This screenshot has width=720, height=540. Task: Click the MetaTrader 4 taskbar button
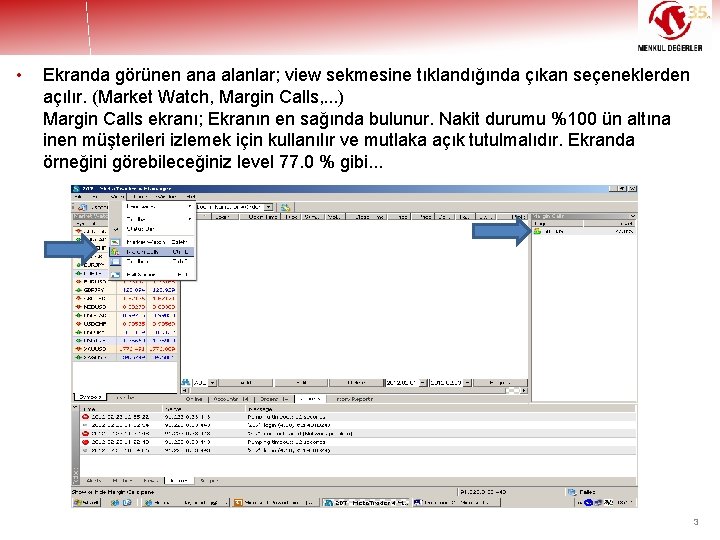pyautogui.click(x=366, y=503)
